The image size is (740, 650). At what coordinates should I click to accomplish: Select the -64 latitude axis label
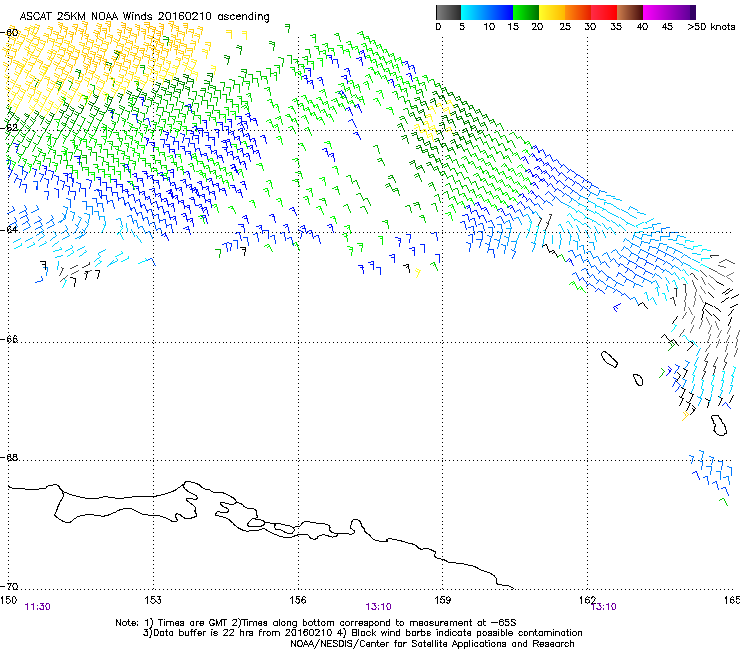tap(10, 230)
